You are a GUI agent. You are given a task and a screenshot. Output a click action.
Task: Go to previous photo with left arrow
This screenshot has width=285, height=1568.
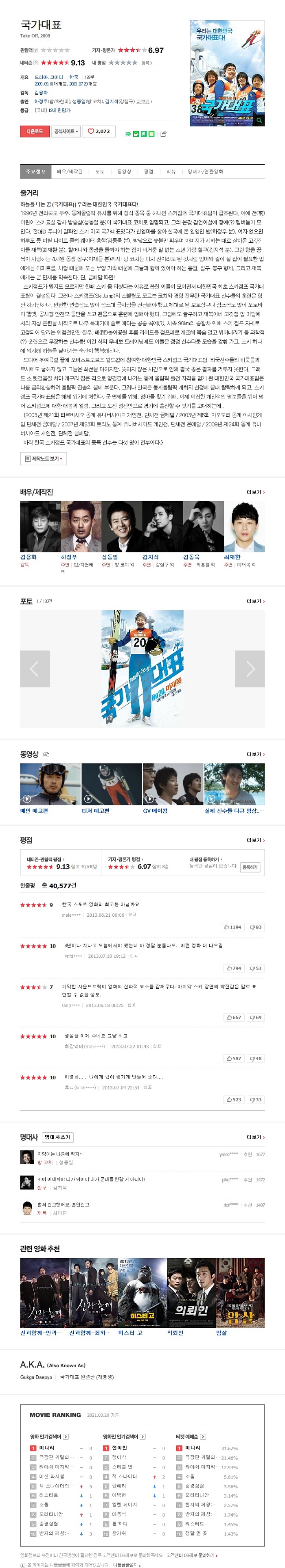pos(35,668)
